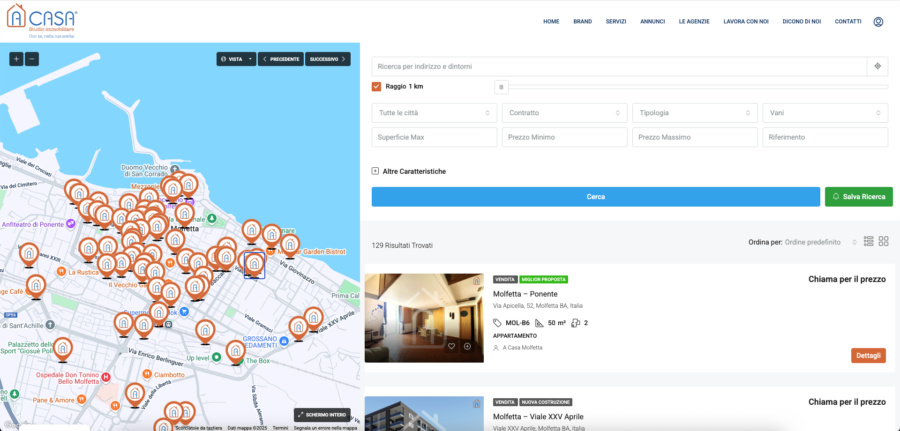The image size is (900, 431).
Task: Open the Contratto dropdown
Action: (x=564, y=113)
